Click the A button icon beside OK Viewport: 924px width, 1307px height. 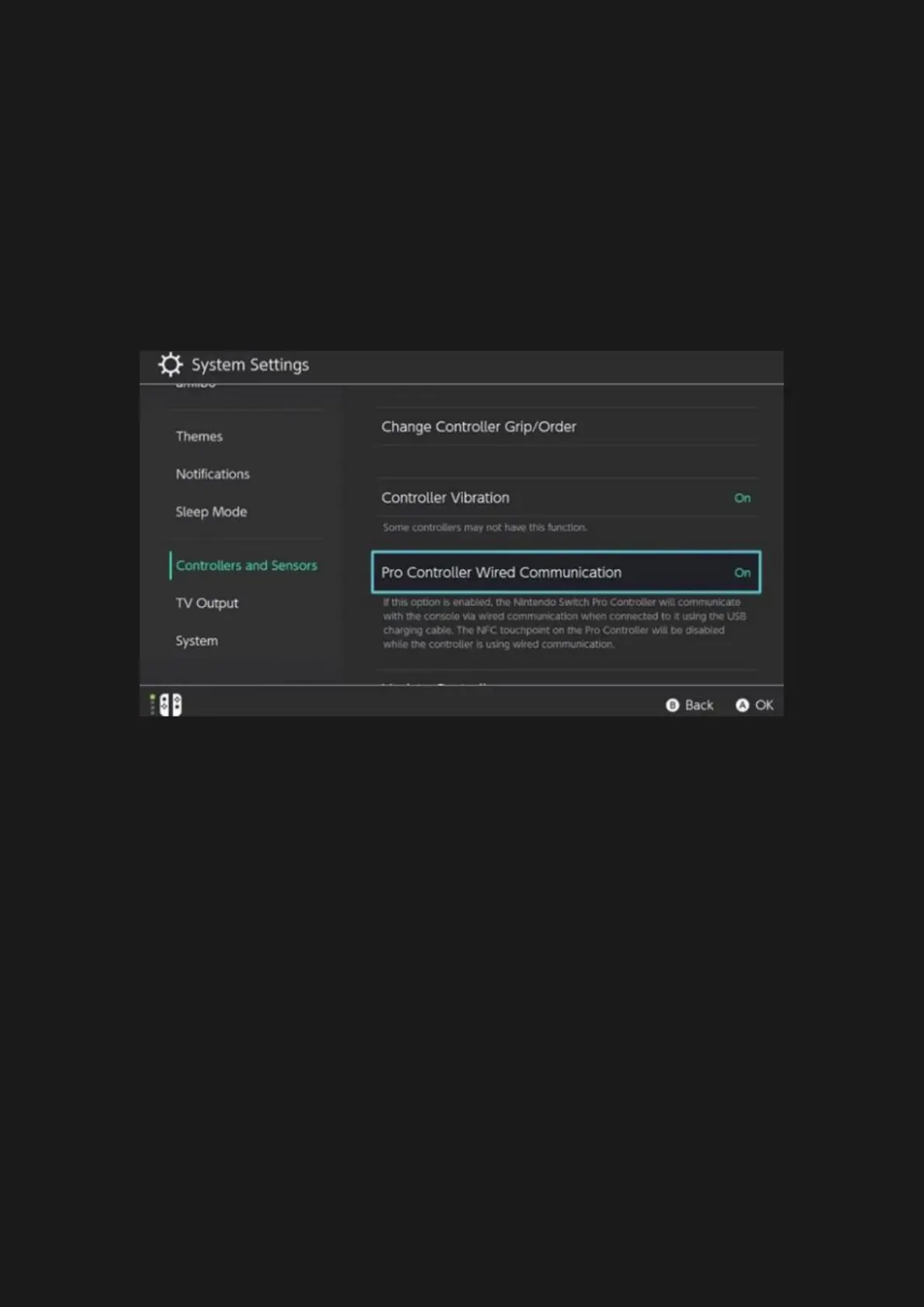742,705
